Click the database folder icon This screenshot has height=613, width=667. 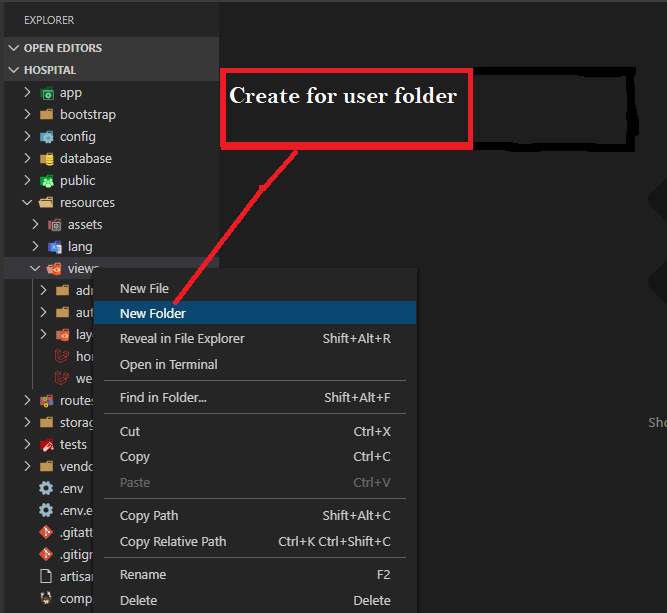tap(46, 159)
